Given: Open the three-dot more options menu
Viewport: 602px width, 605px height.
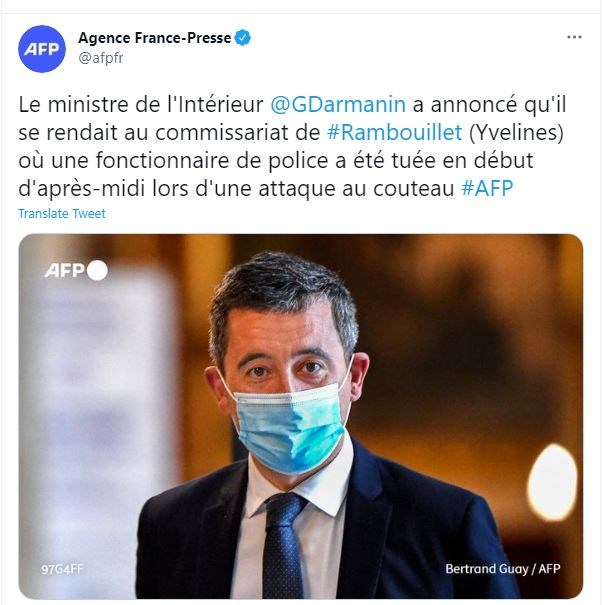Looking at the screenshot, I should pyautogui.click(x=574, y=37).
